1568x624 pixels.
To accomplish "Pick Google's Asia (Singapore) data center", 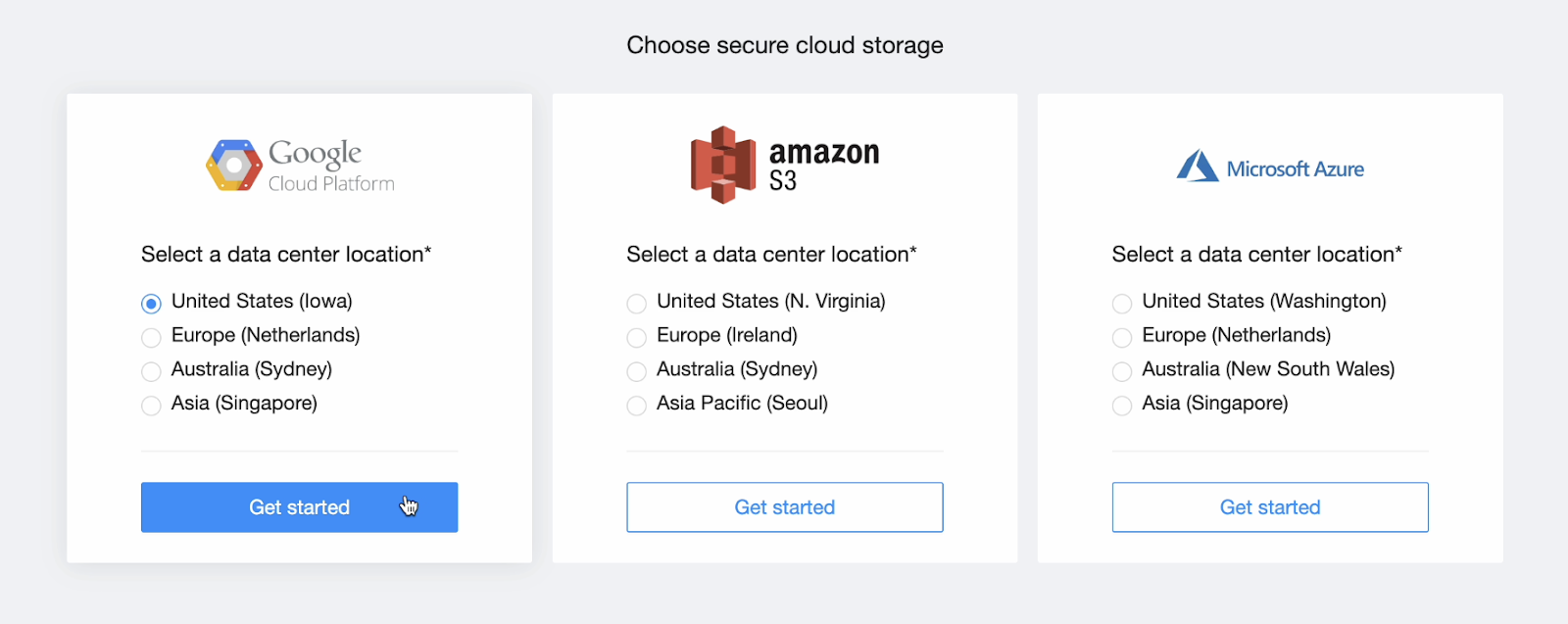I will point(151,406).
